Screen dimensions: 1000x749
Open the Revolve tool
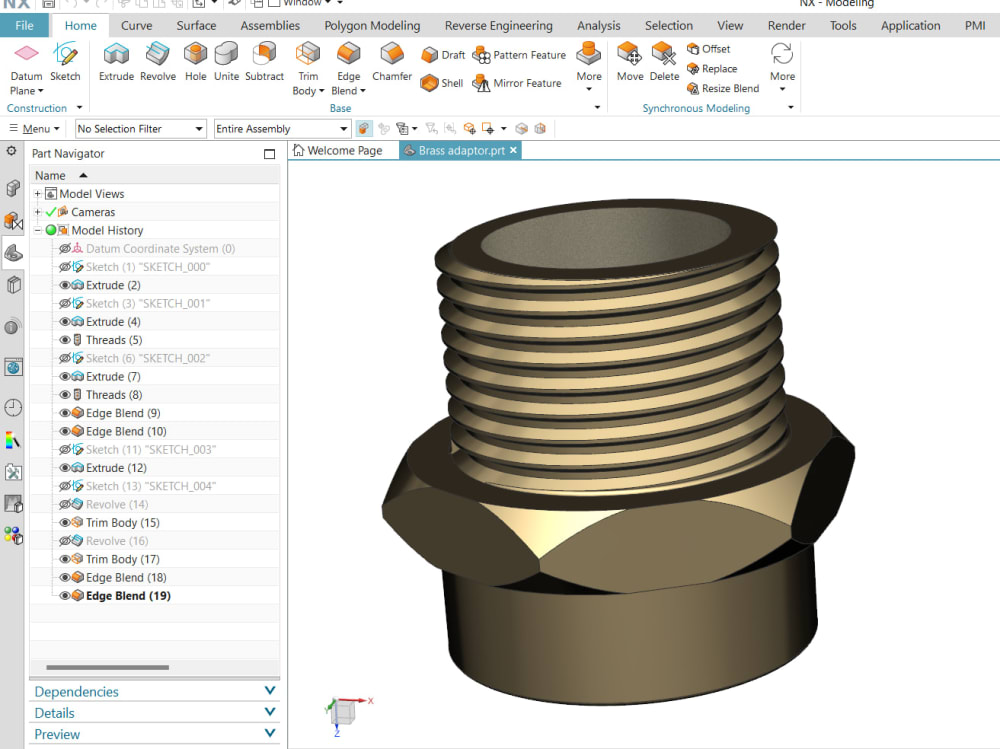point(157,62)
